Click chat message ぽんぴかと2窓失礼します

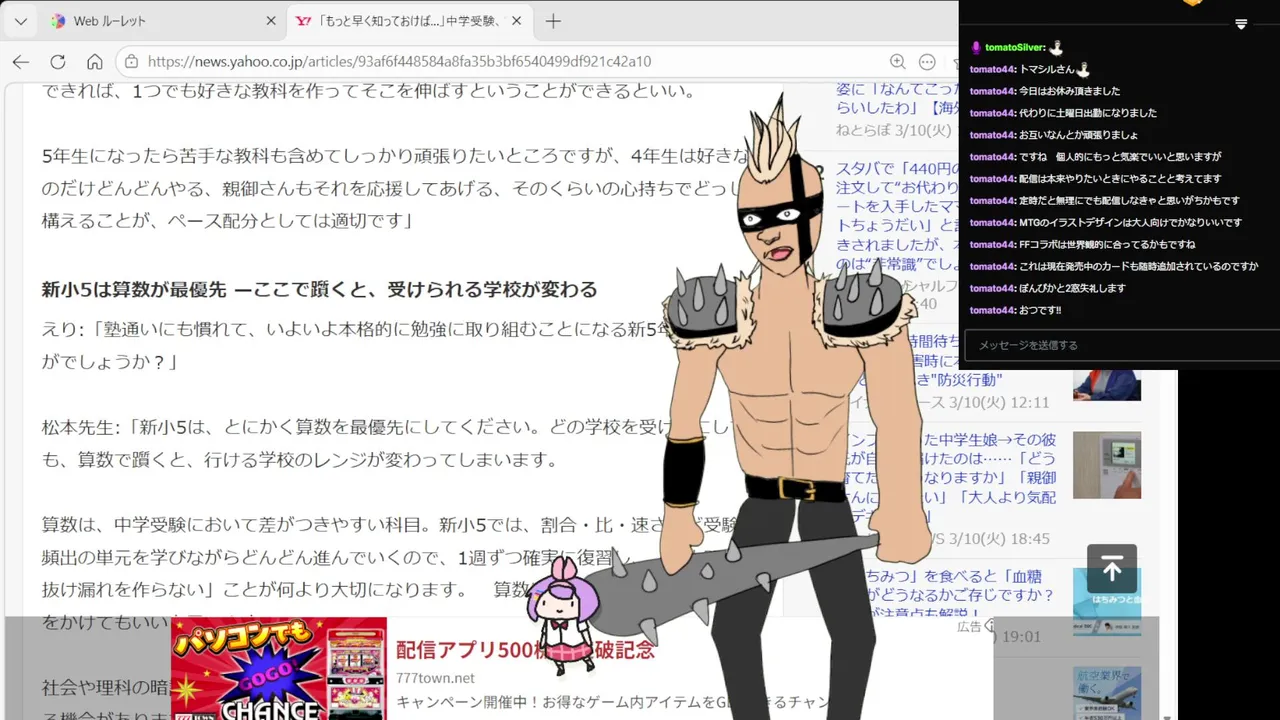(1072, 289)
